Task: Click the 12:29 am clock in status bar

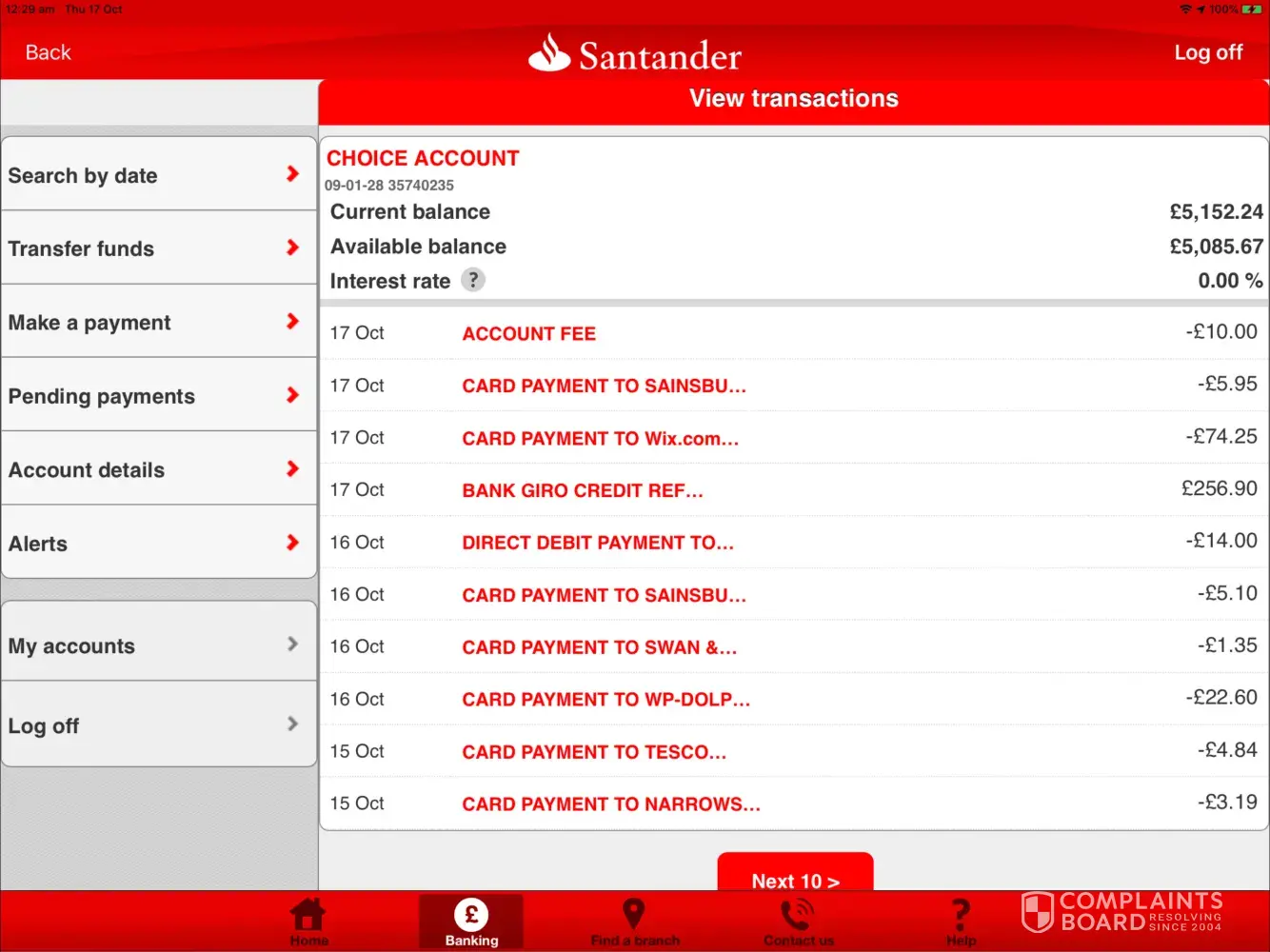Action: pos(30,9)
